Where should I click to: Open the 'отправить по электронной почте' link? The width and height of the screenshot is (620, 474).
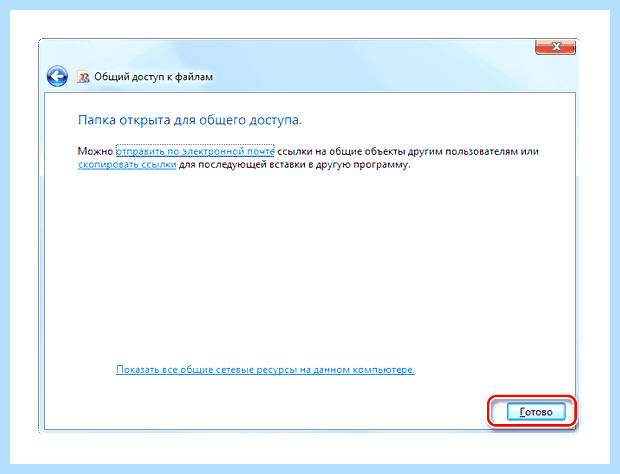(x=195, y=151)
